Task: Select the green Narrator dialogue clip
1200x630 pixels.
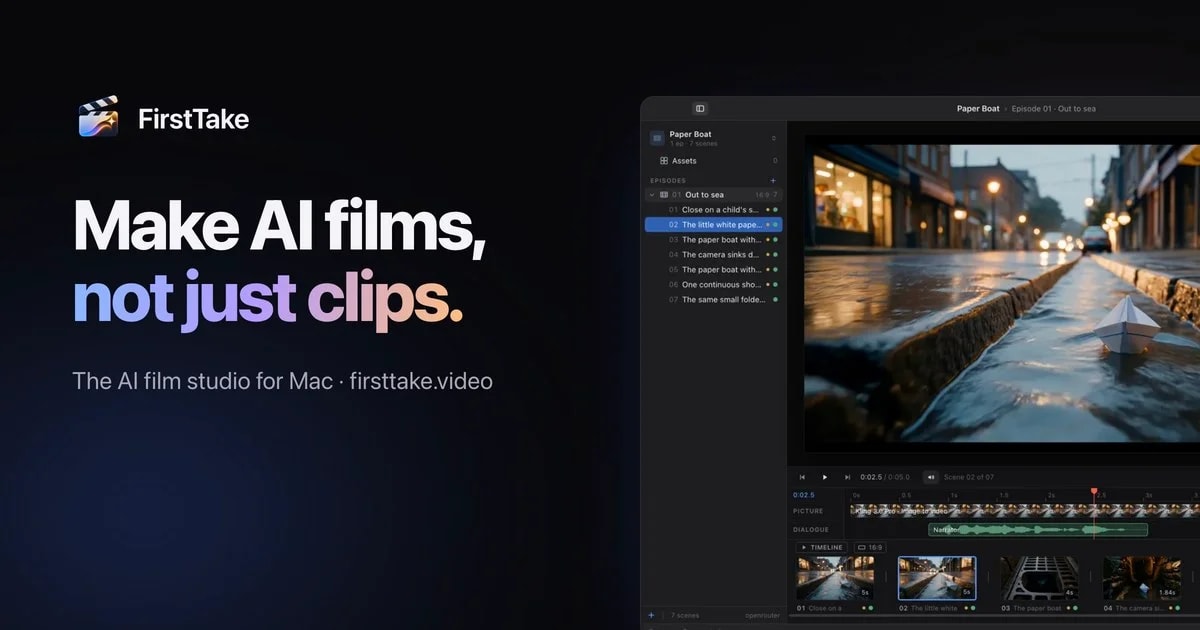Action: tap(1039, 530)
